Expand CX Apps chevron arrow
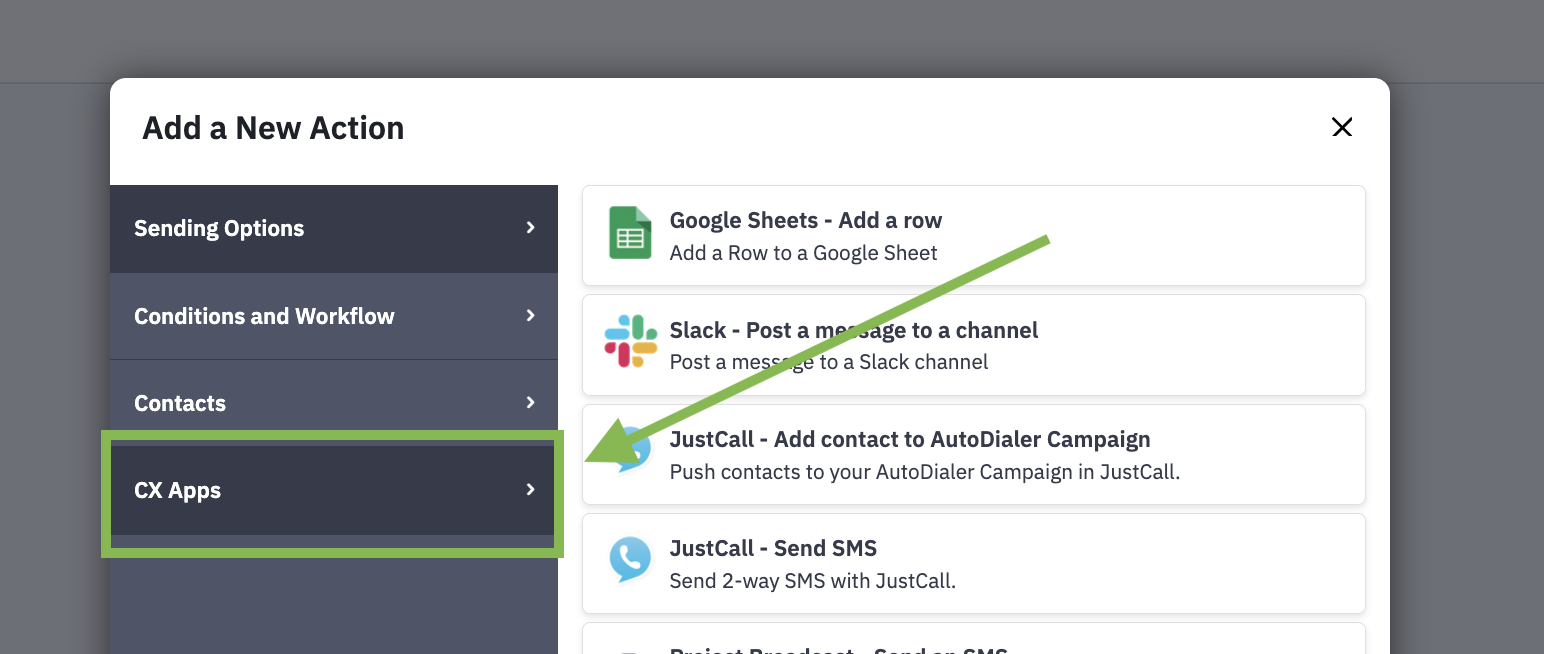This screenshot has width=1544, height=654. coord(531,490)
